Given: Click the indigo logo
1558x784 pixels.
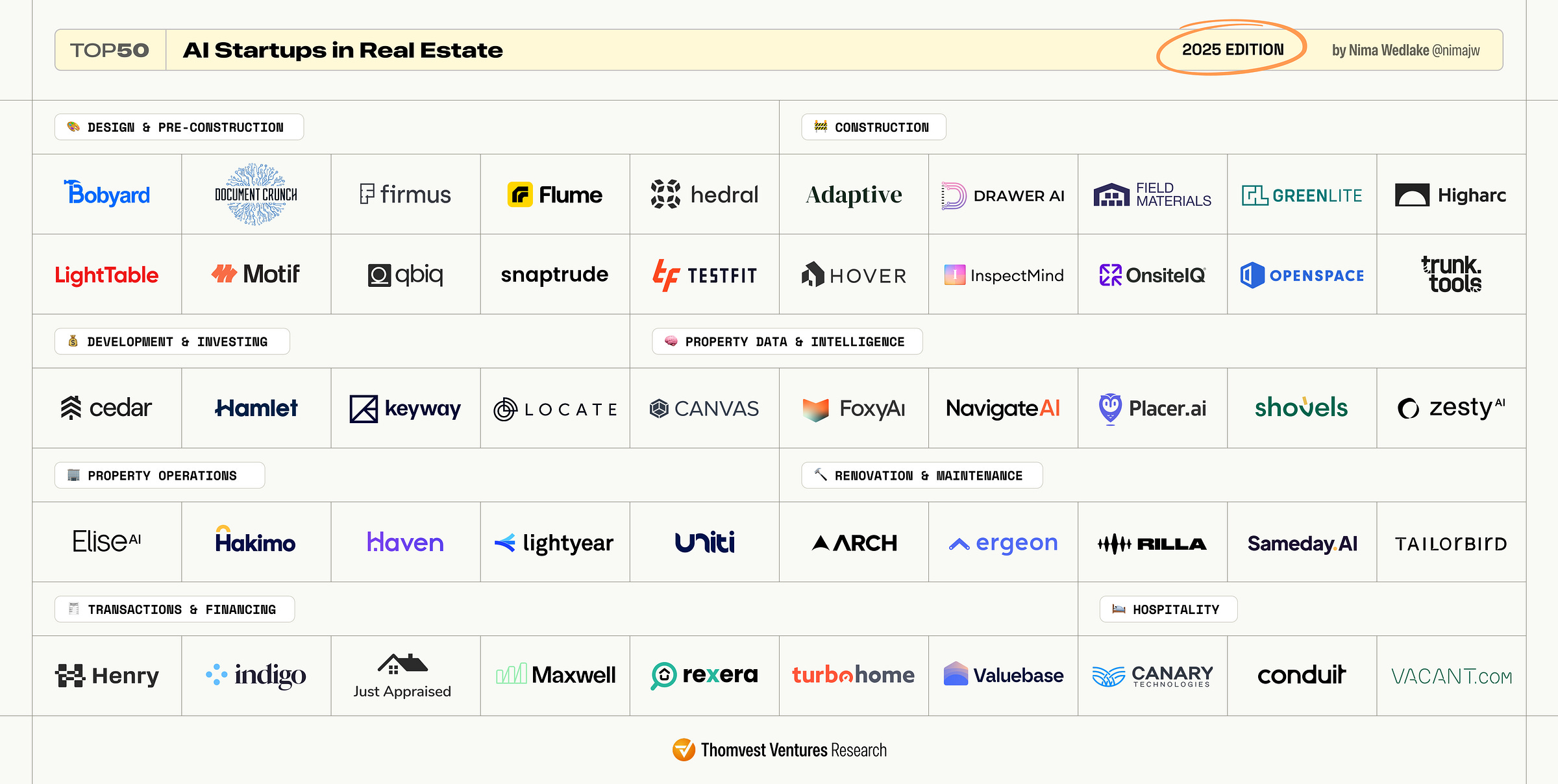Looking at the screenshot, I should tap(256, 676).
